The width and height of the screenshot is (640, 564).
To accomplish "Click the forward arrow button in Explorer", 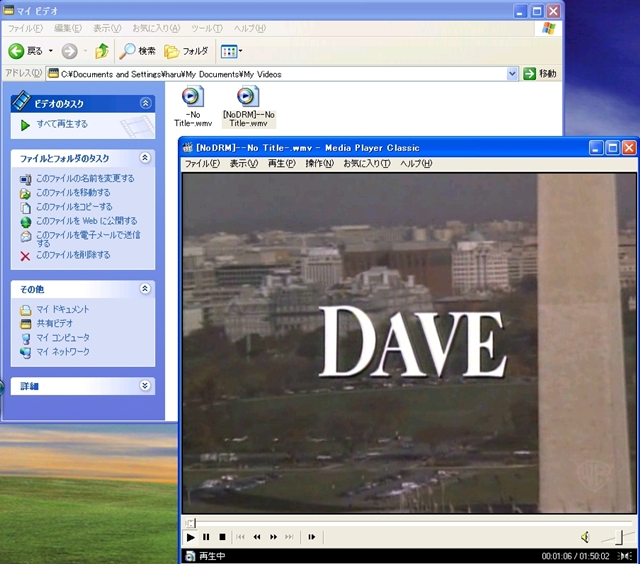I will pos(69,51).
